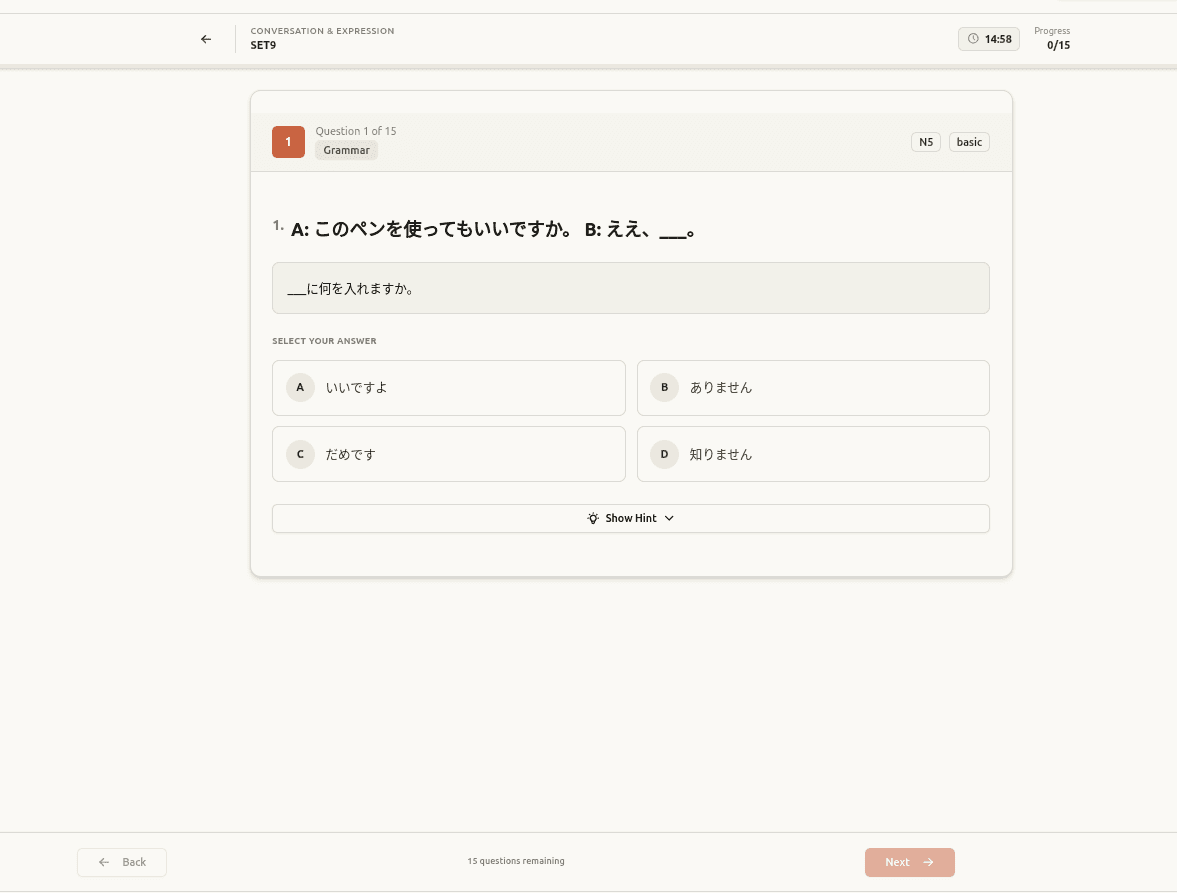The width and height of the screenshot is (1177, 893).
Task: Click the arrow icon inside bottom Back button
Action: 104,862
